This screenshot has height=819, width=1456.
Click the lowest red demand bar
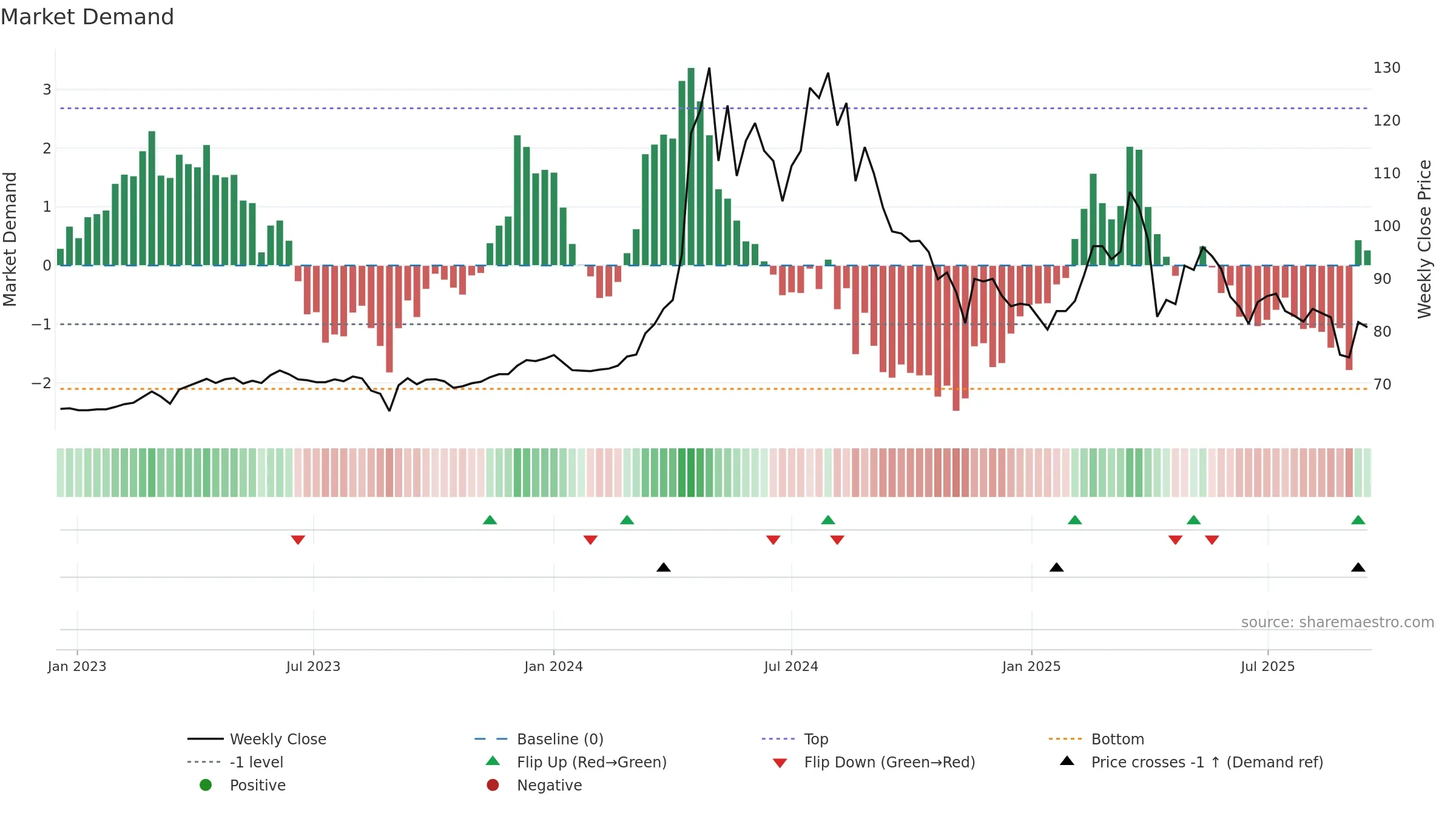click(956, 339)
